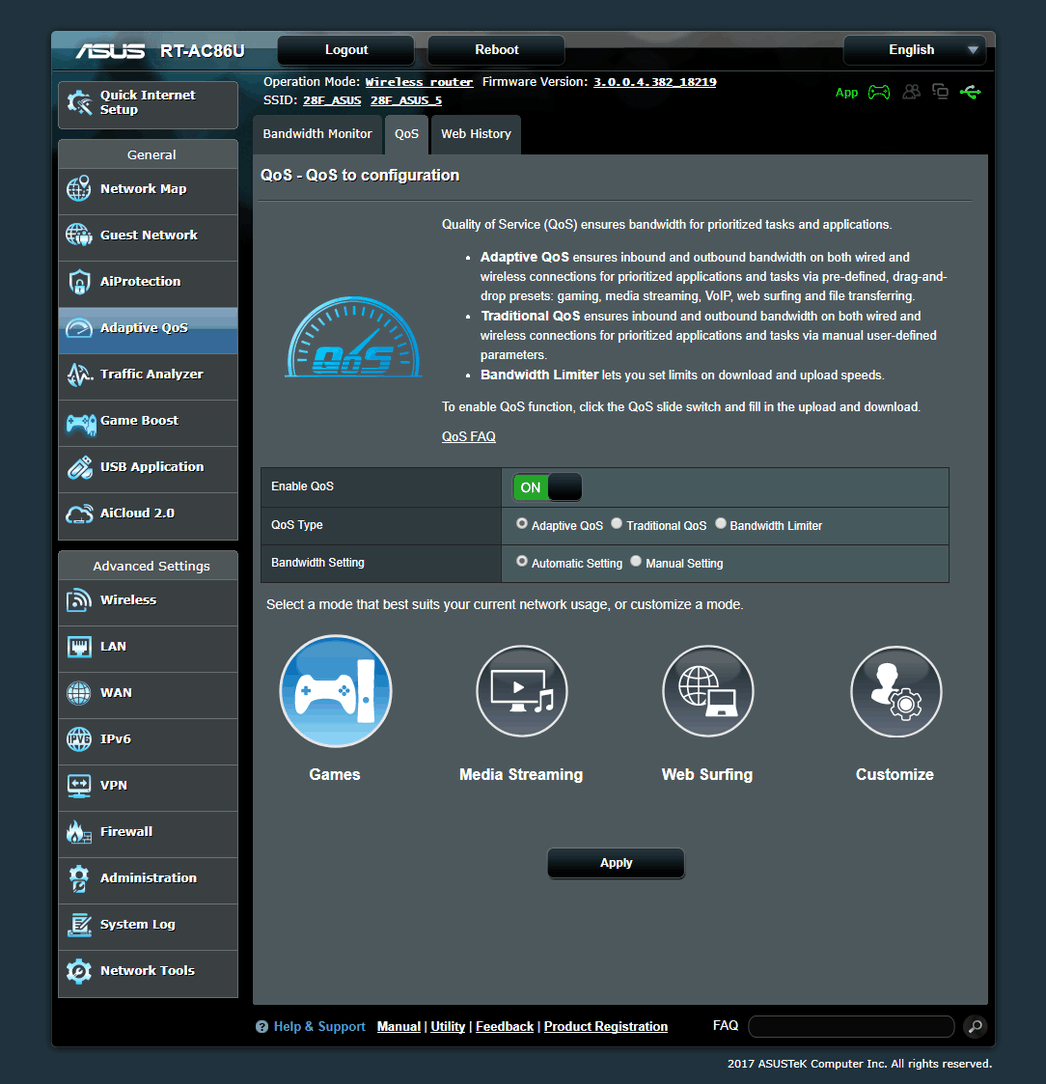Viewport: 1046px width, 1084px height.
Task: Click the System Log notepad icon
Action: tap(79, 924)
